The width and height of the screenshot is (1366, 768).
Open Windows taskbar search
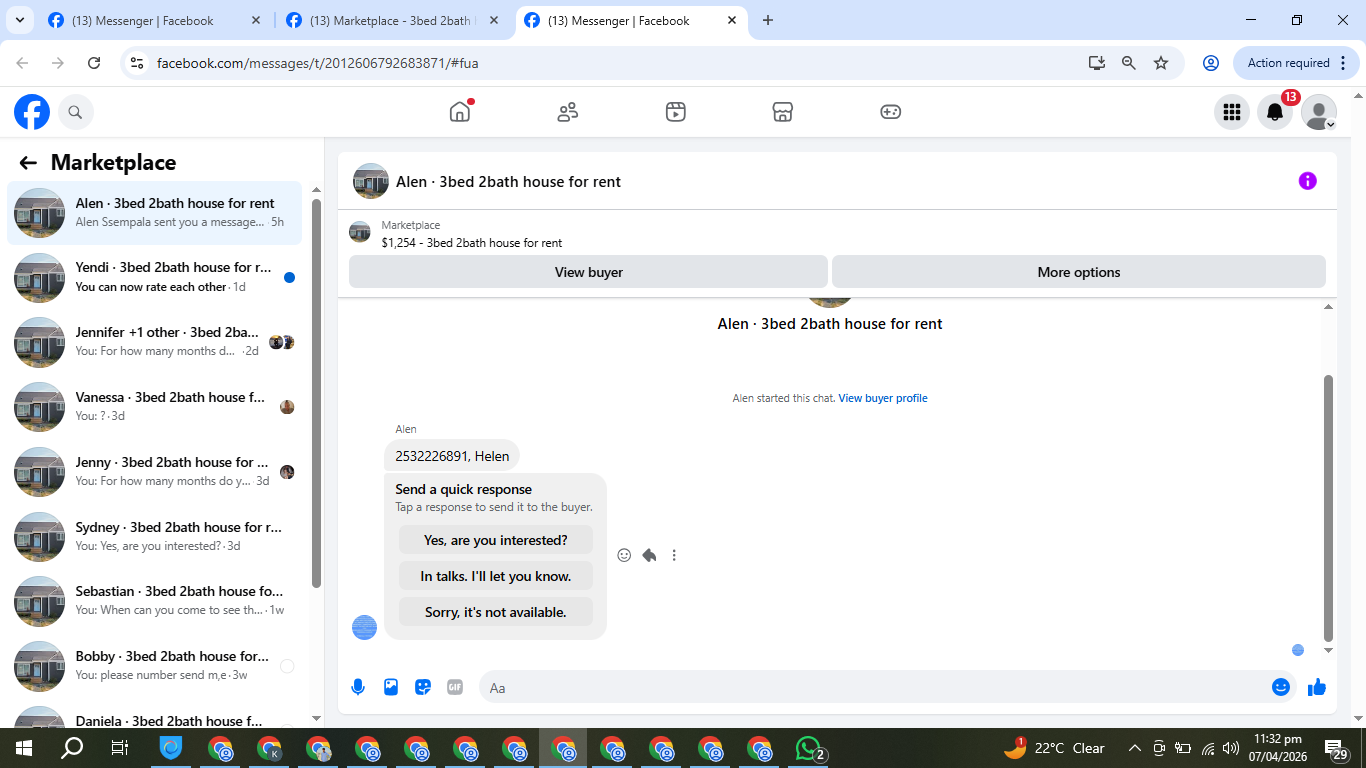(x=72, y=748)
